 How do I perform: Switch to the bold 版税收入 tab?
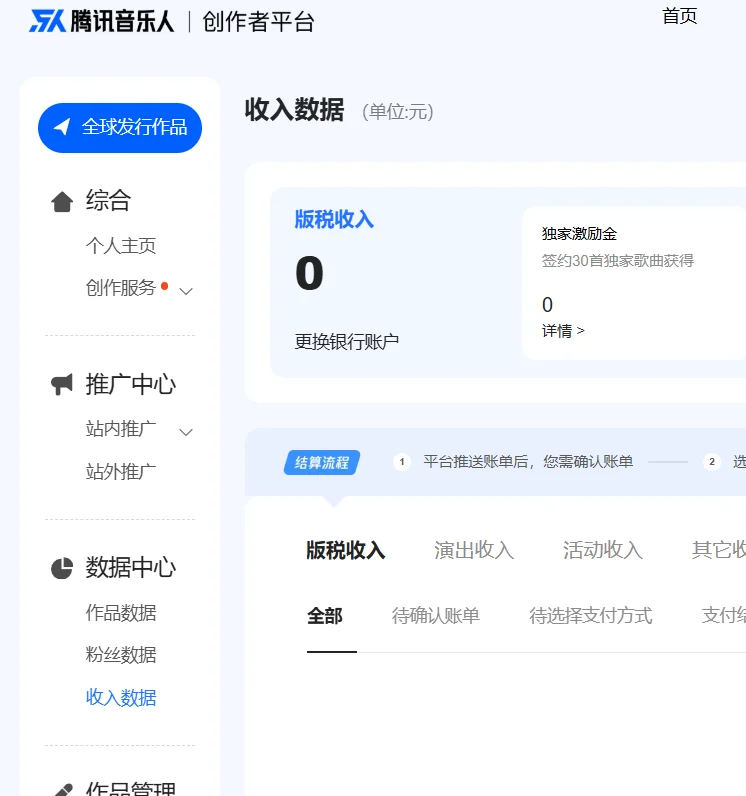point(346,550)
